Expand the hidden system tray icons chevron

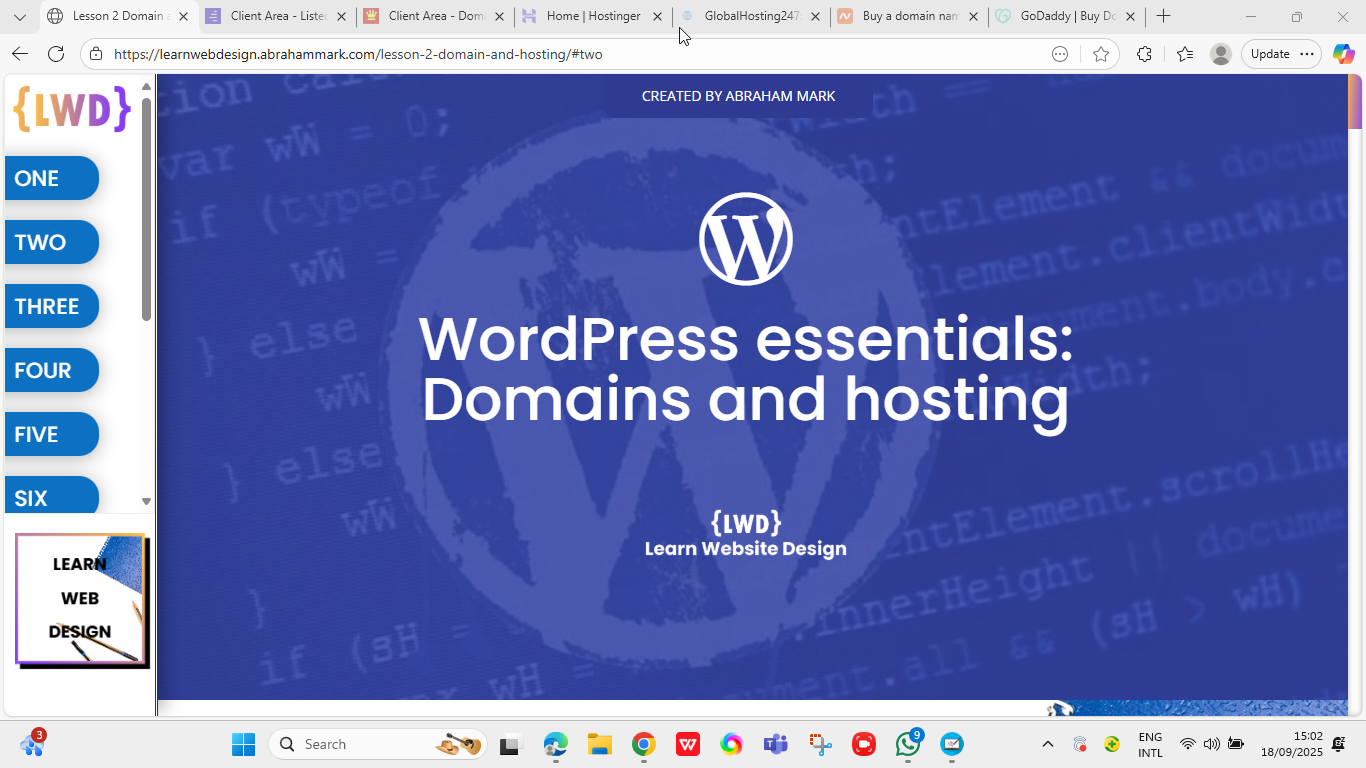(x=1048, y=744)
